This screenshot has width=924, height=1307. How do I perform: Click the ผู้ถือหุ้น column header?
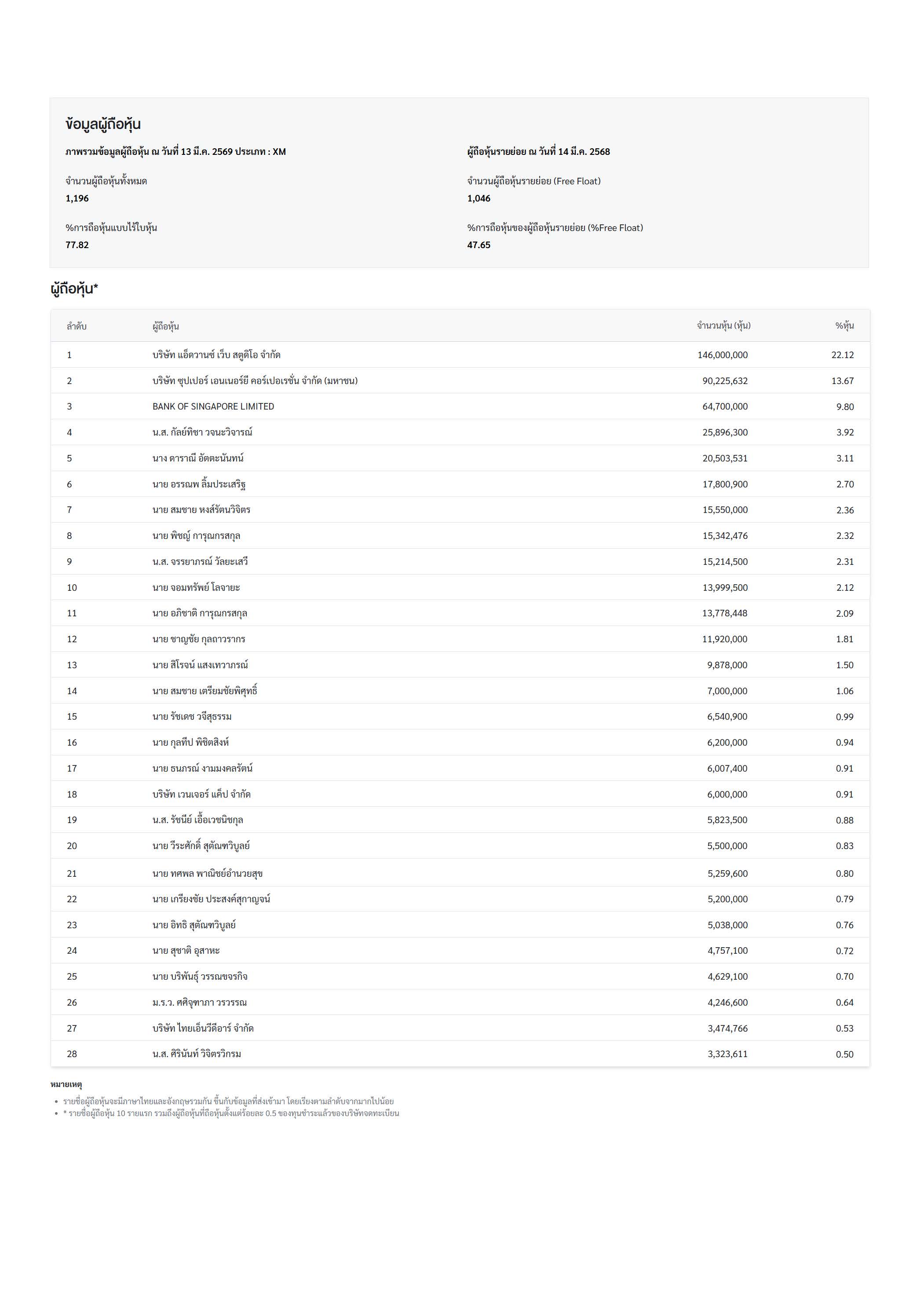coord(165,326)
